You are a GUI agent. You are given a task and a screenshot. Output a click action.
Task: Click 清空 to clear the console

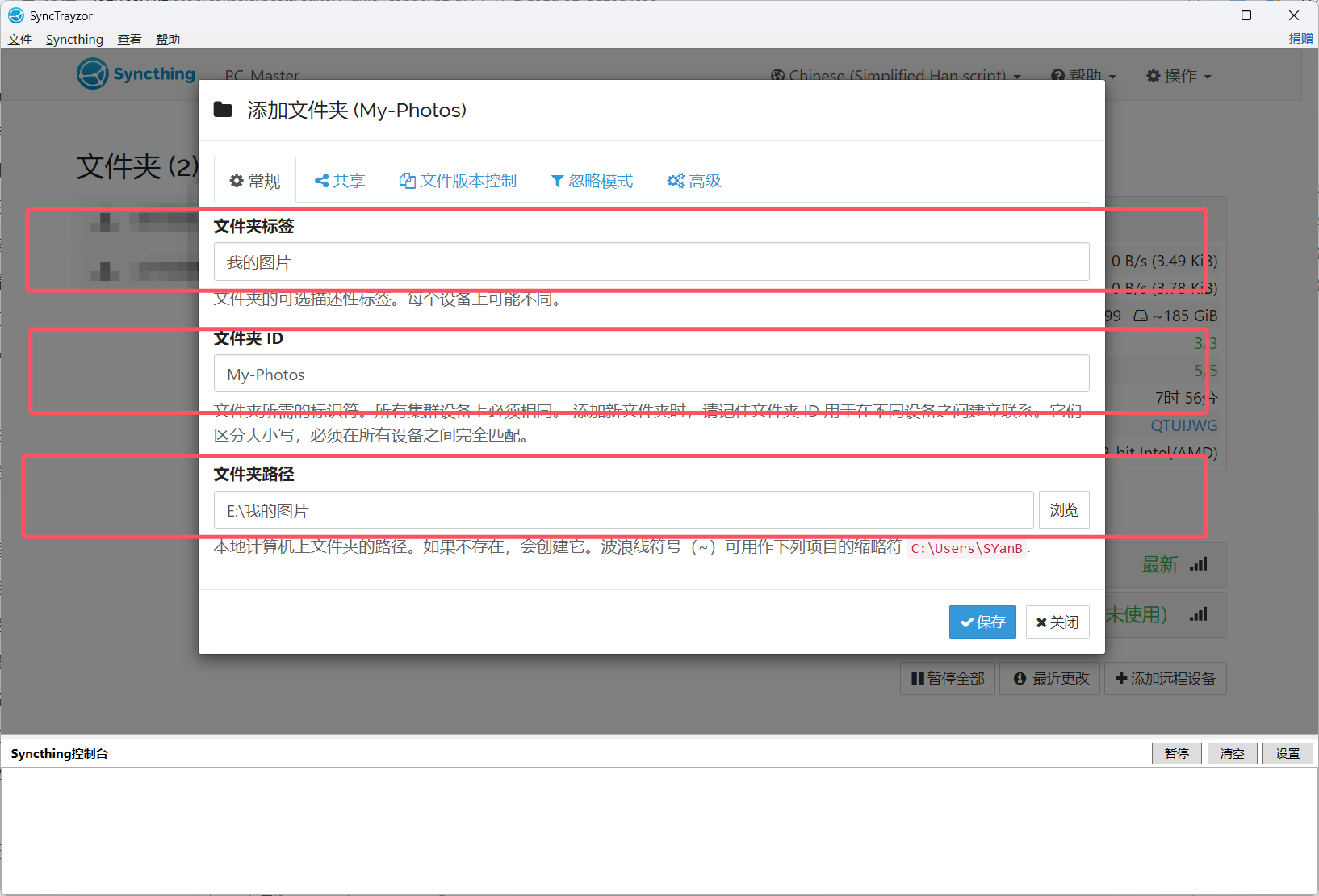1232,754
